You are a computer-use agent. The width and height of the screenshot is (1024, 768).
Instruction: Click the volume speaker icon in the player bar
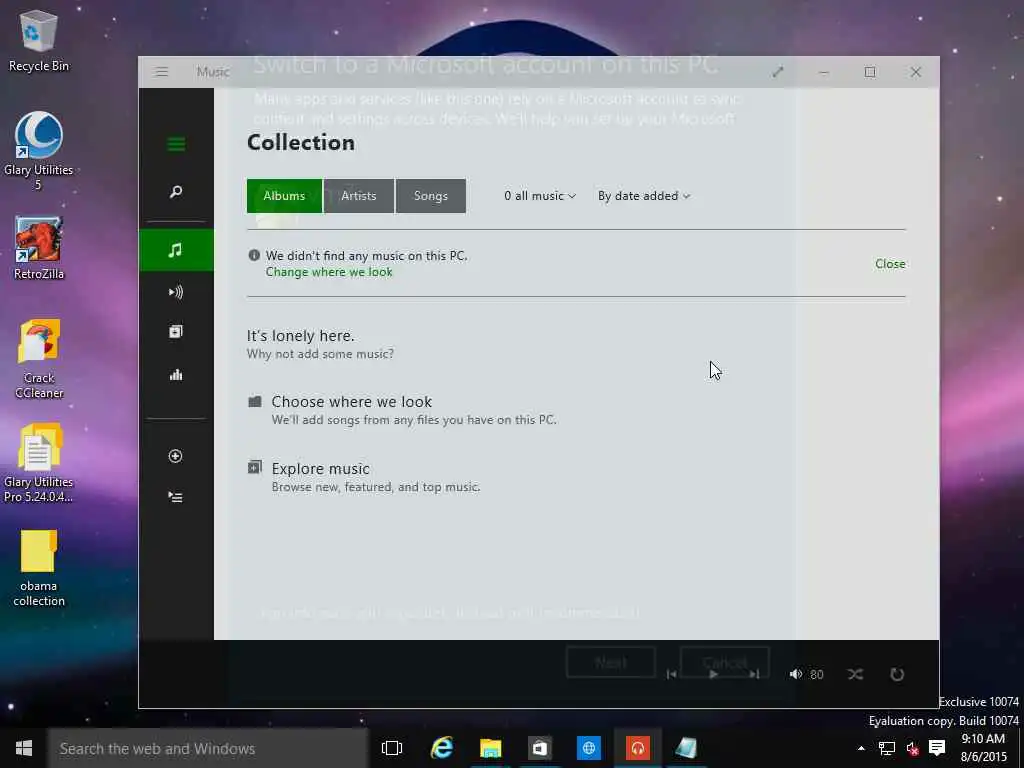tap(795, 674)
